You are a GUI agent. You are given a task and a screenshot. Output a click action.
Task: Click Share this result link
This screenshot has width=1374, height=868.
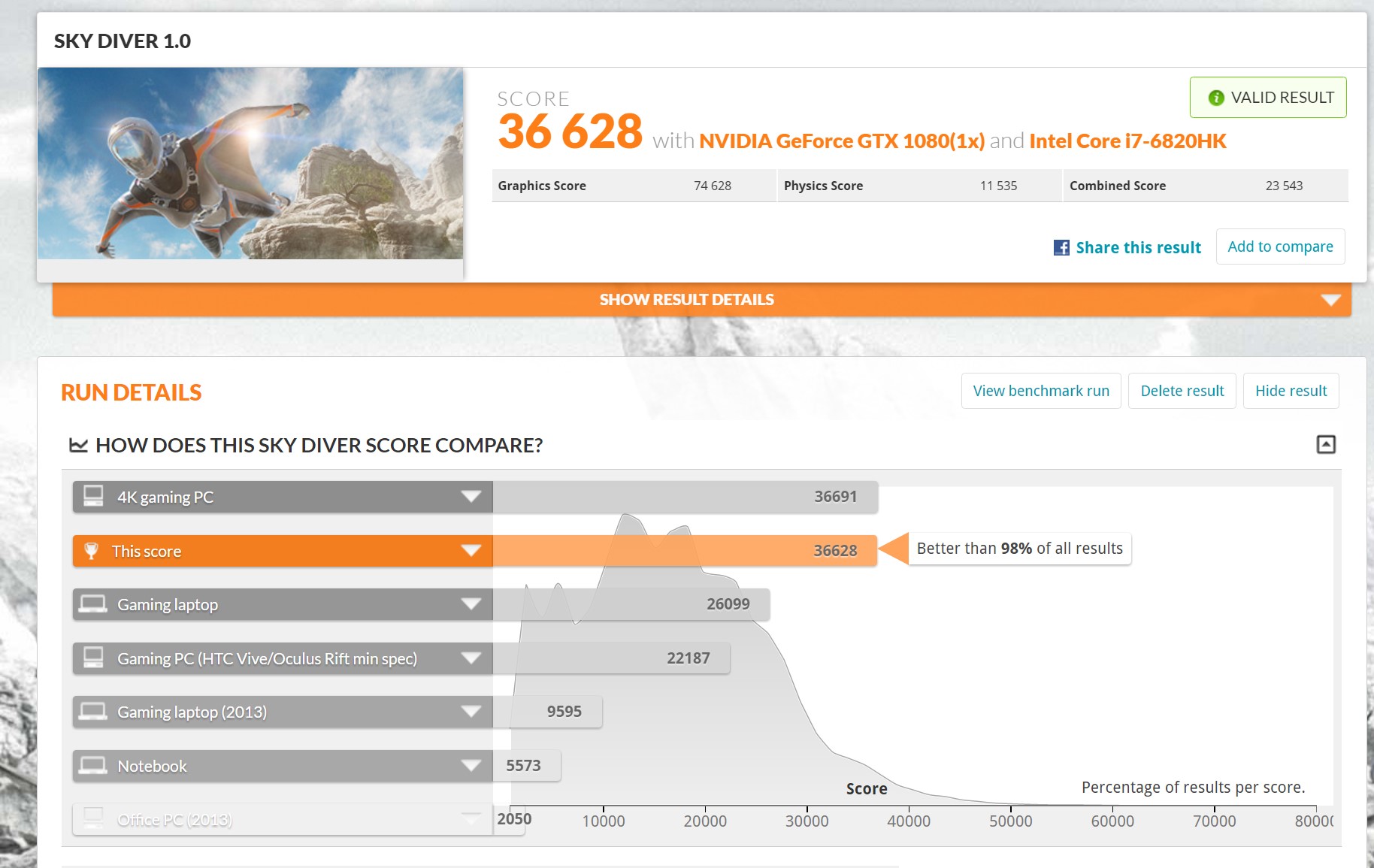[x=1138, y=248]
